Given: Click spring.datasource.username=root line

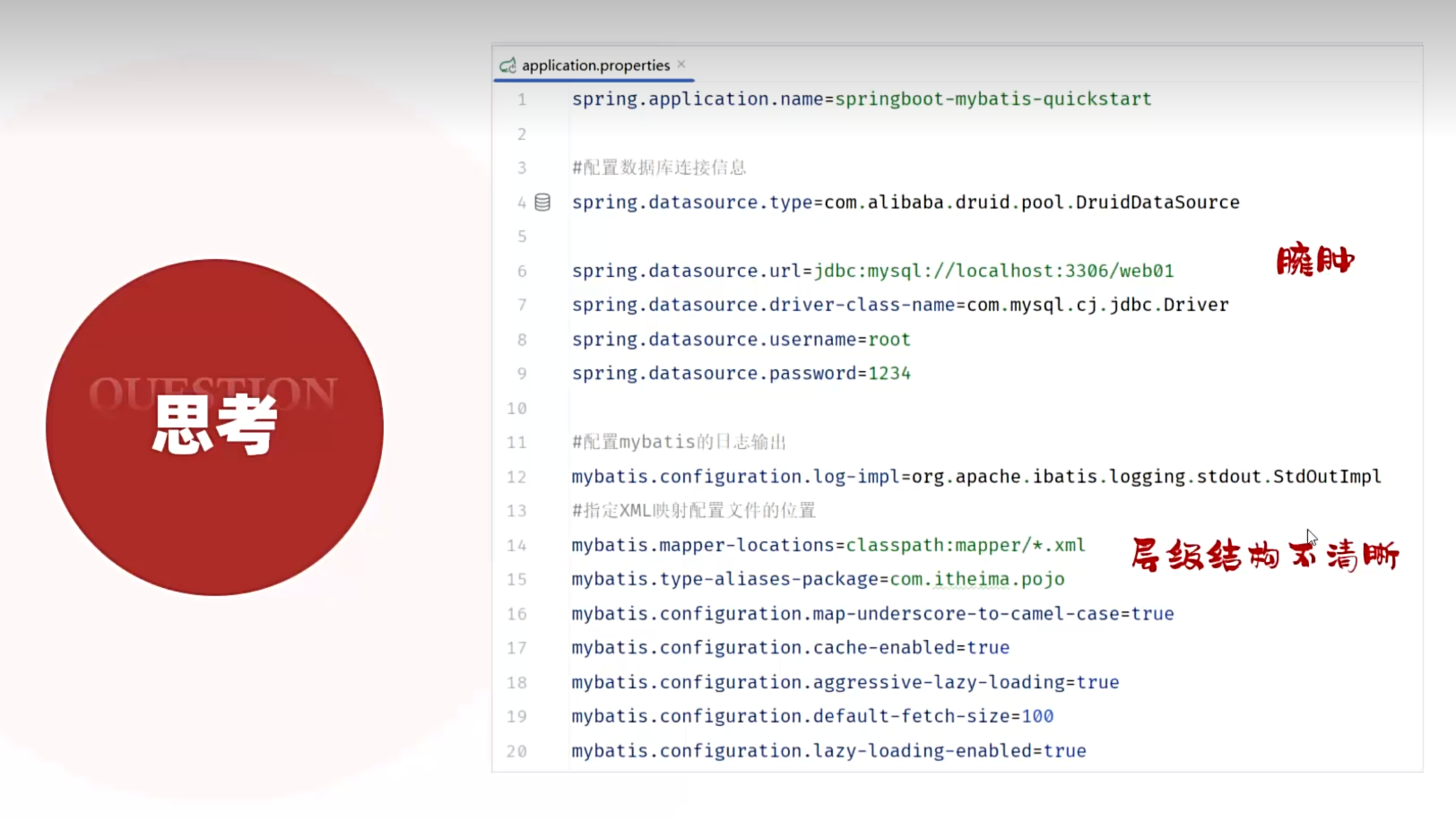Looking at the screenshot, I should click(x=741, y=340).
